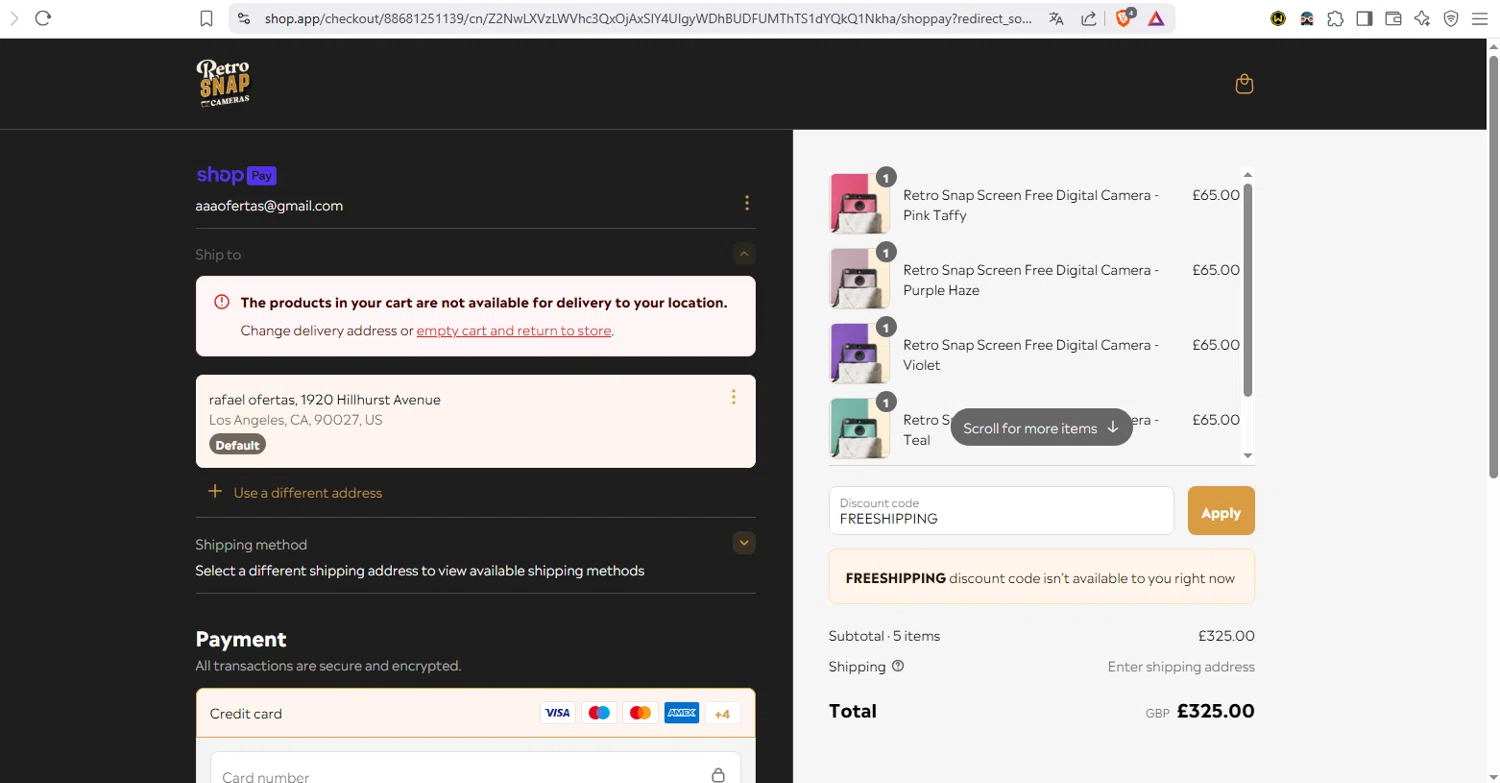Click the aaaofertas@gmail.com email text
The image size is (1500, 783).
point(269,206)
